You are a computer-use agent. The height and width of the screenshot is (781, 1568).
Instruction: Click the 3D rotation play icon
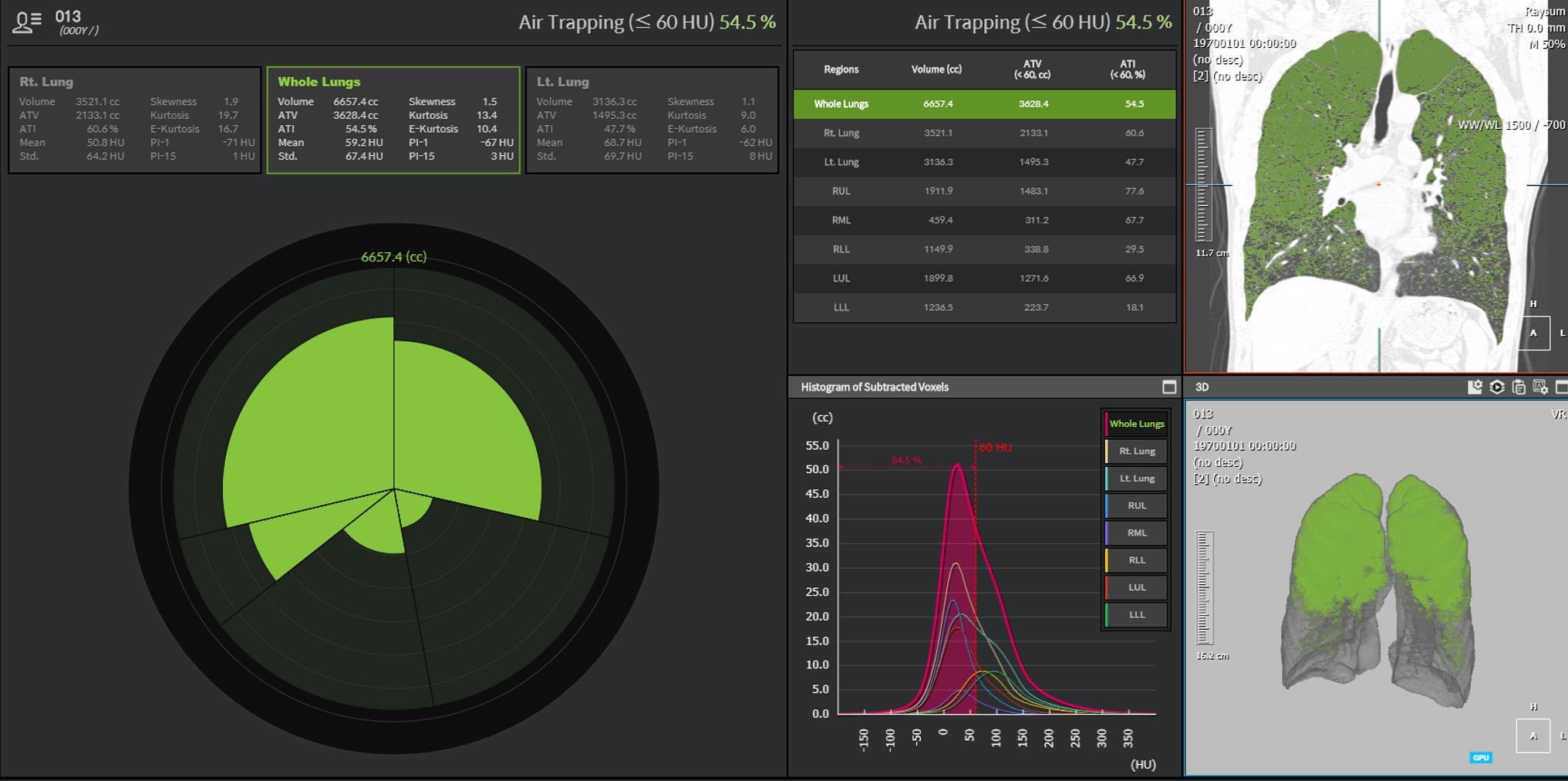(x=1497, y=387)
